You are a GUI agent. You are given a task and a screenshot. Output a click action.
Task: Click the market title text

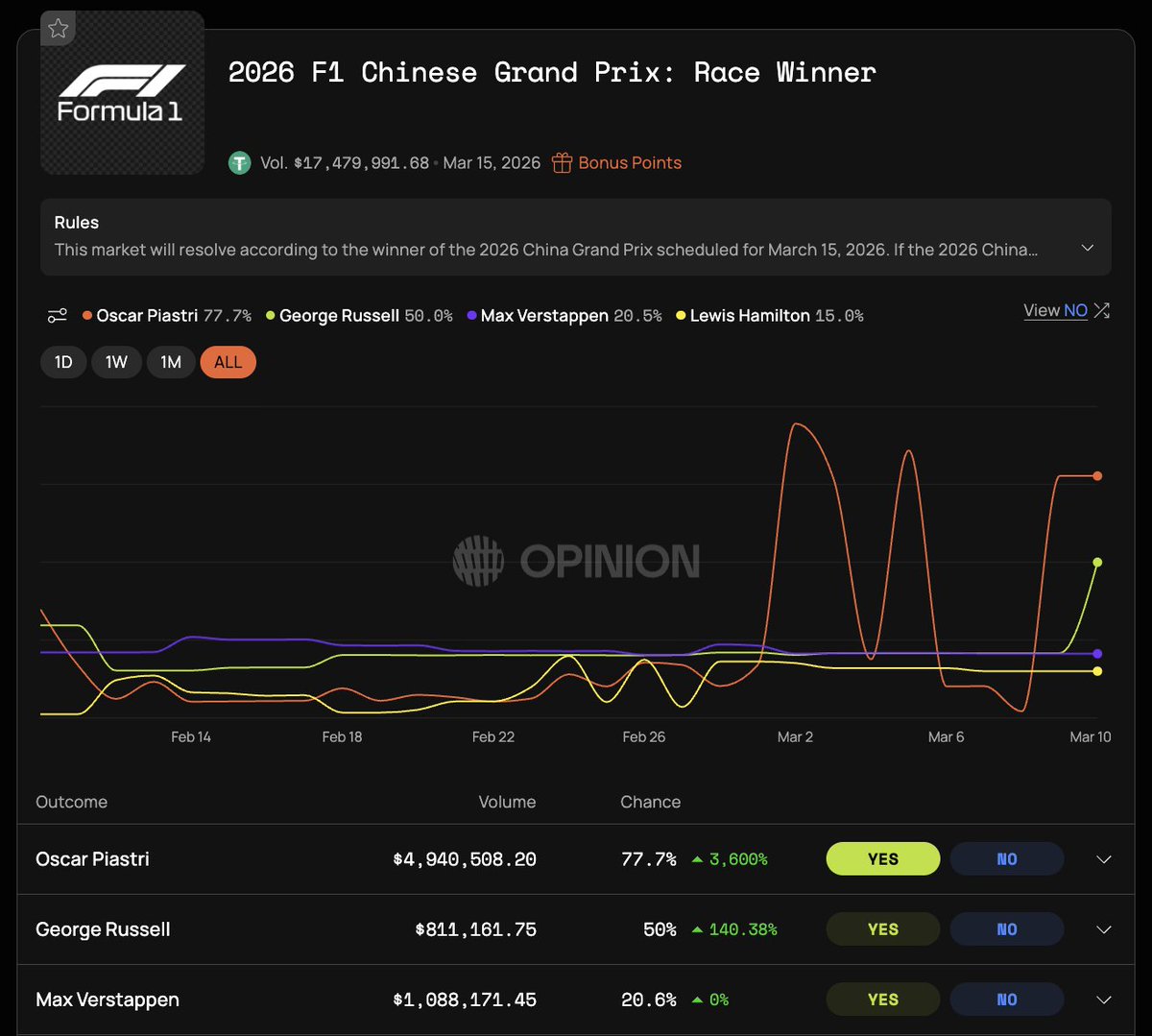[x=552, y=72]
